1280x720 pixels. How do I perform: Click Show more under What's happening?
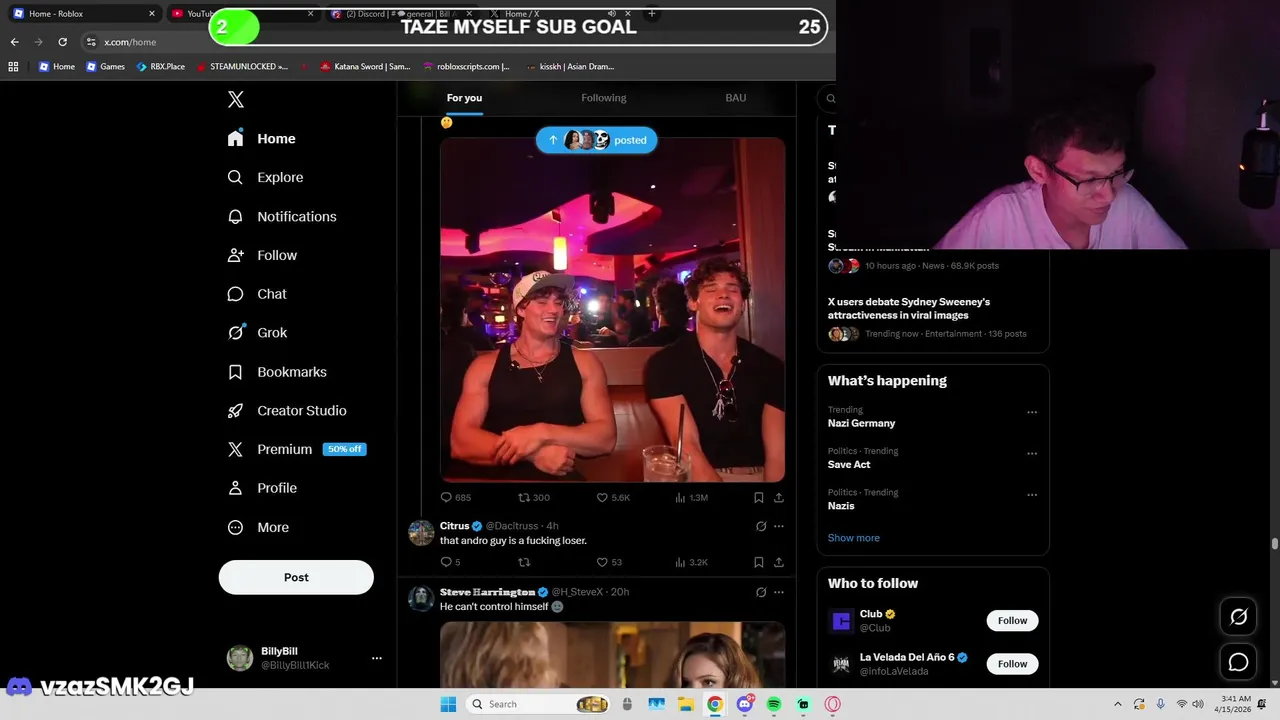853,538
